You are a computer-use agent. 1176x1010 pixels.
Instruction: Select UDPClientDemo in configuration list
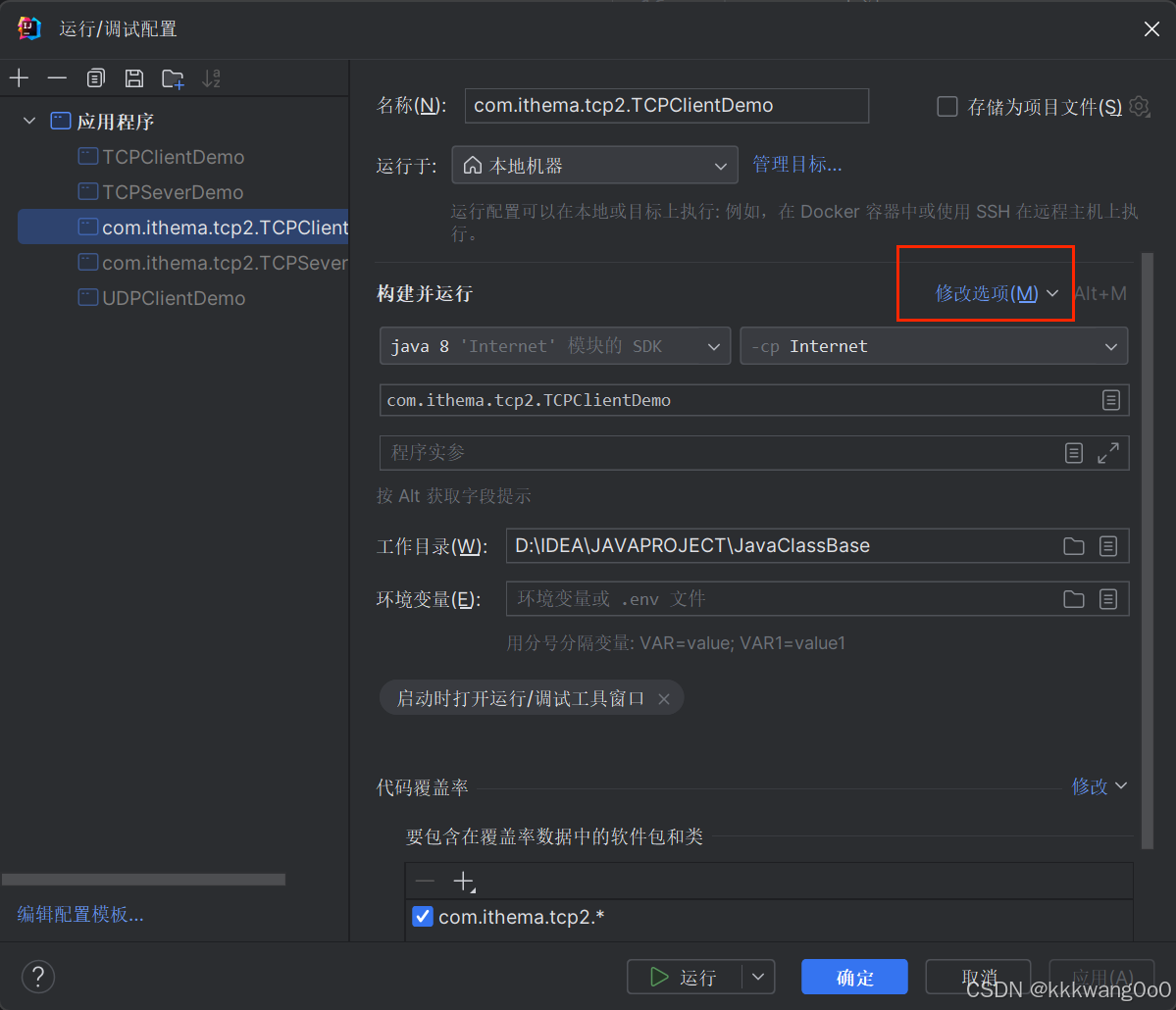[x=174, y=298]
